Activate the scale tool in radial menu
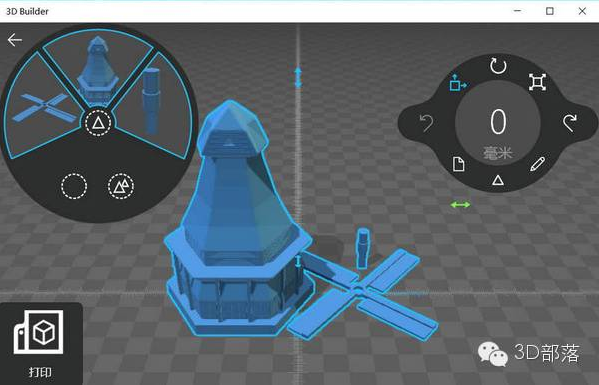The height and width of the screenshot is (385, 599). click(x=537, y=82)
